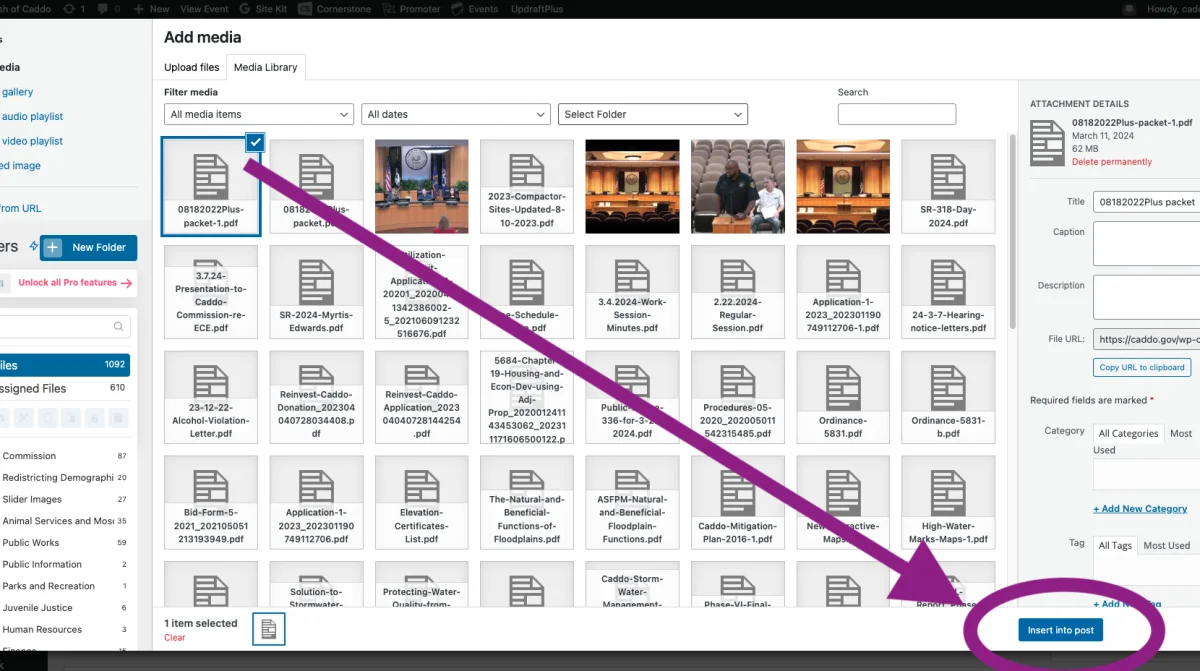The width and height of the screenshot is (1200, 671).
Task: Click the media Search input field
Action: point(896,114)
